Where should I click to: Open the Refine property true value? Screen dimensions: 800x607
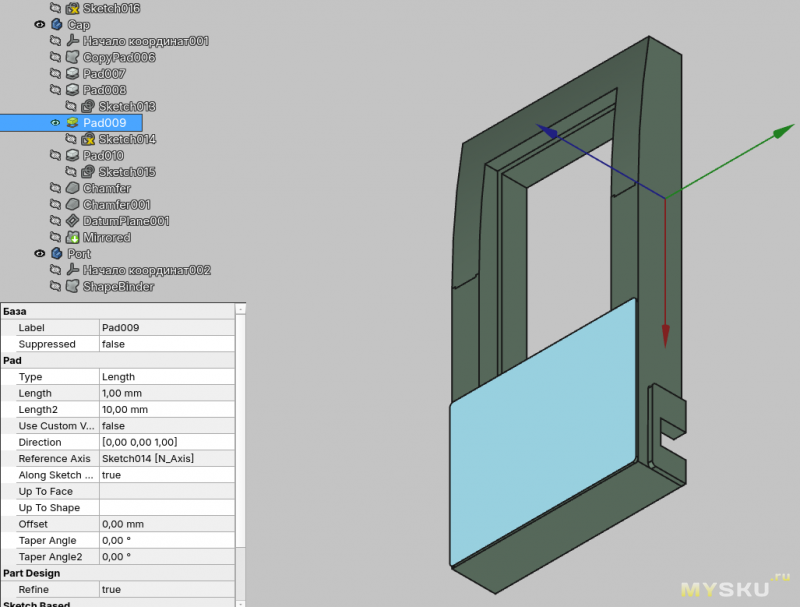coord(168,590)
